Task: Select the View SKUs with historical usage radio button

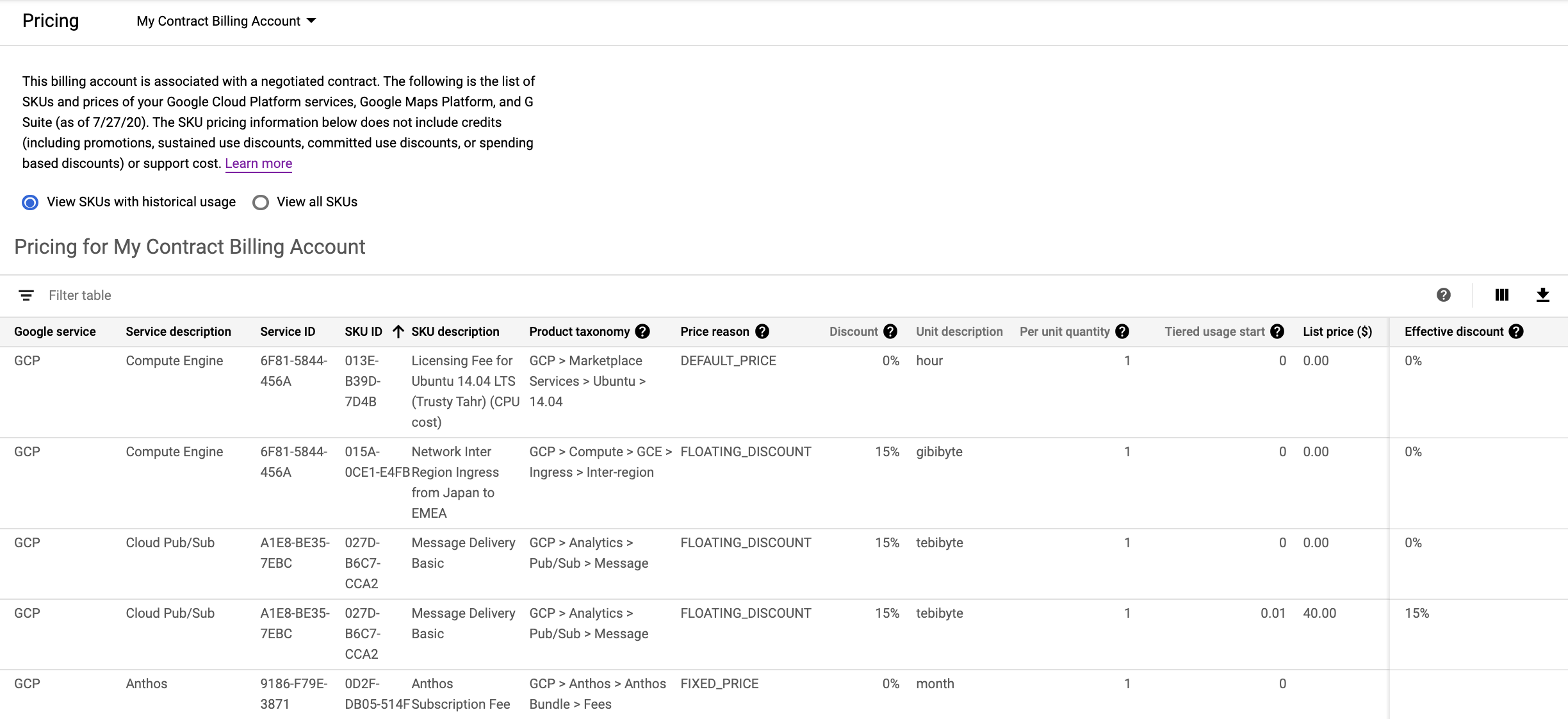Action: click(30, 201)
